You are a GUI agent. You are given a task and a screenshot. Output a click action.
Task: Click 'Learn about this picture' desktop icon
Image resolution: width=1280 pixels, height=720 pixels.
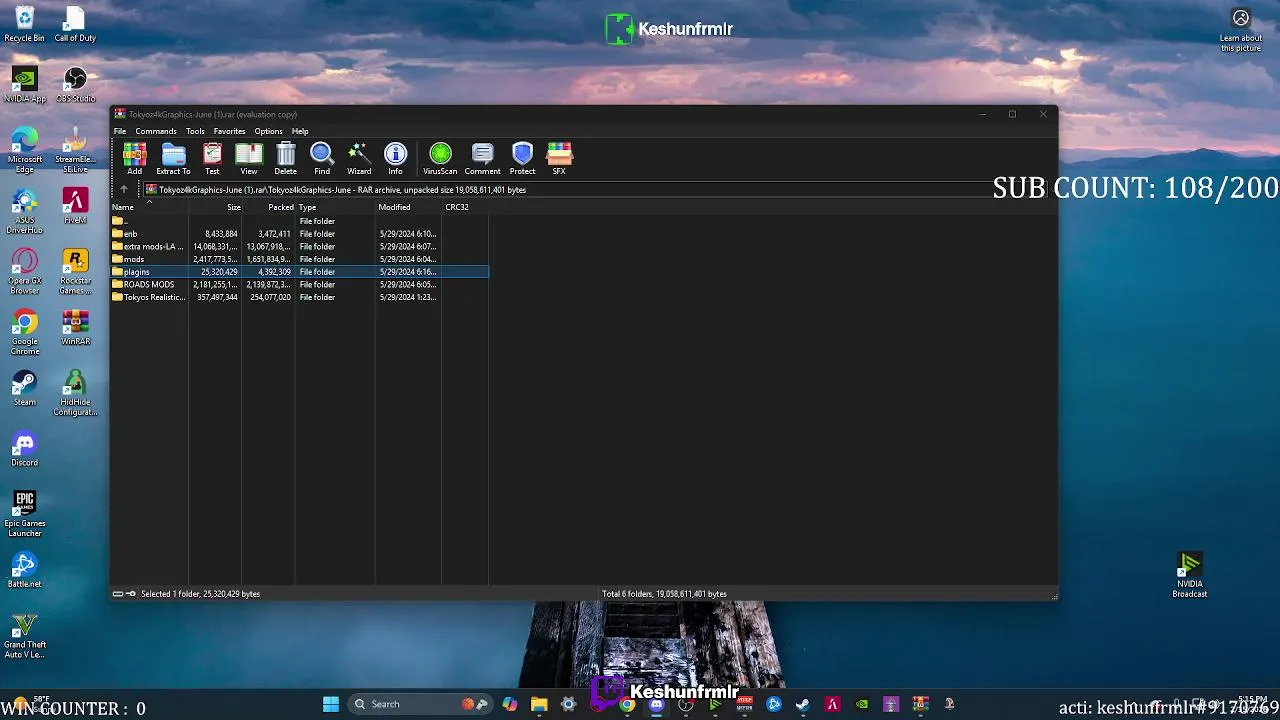pos(1241,30)
